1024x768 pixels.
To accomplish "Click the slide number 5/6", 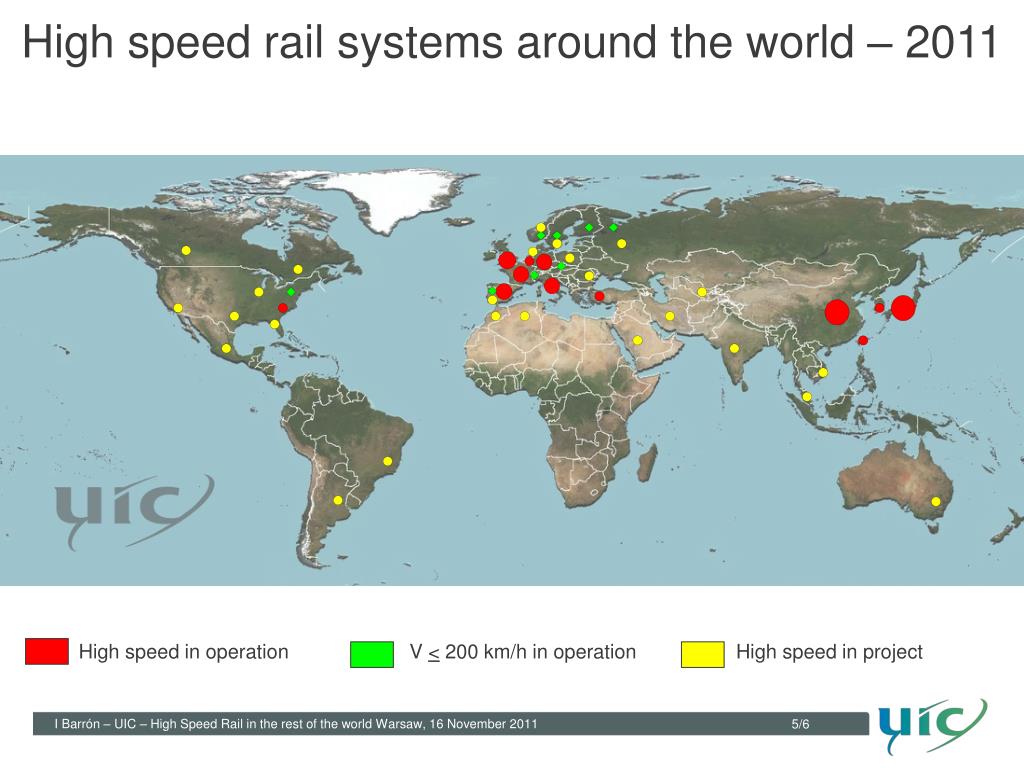I will [800, 724].
